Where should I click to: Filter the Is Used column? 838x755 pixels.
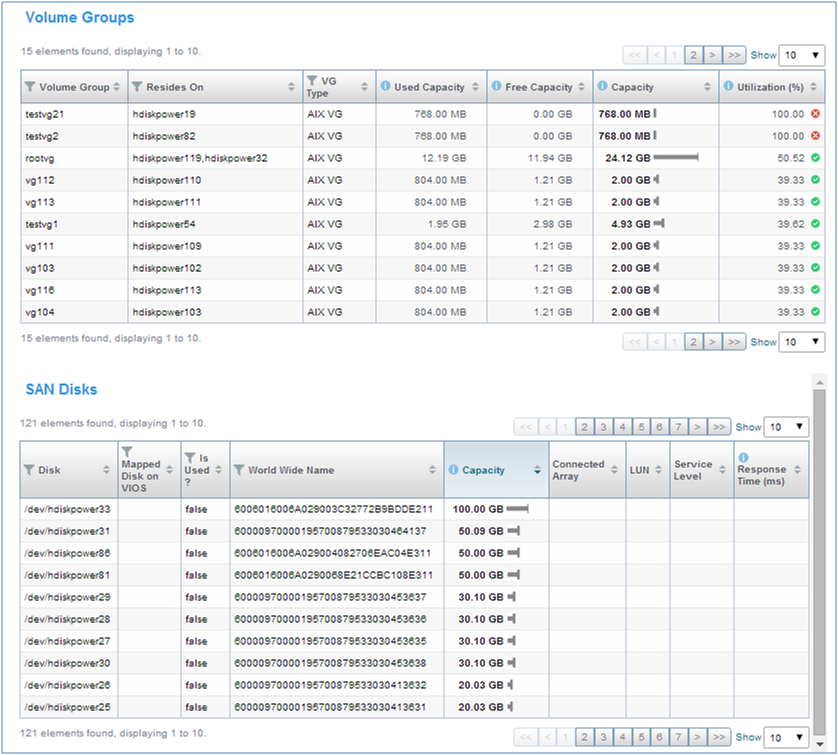click(190, 458)
